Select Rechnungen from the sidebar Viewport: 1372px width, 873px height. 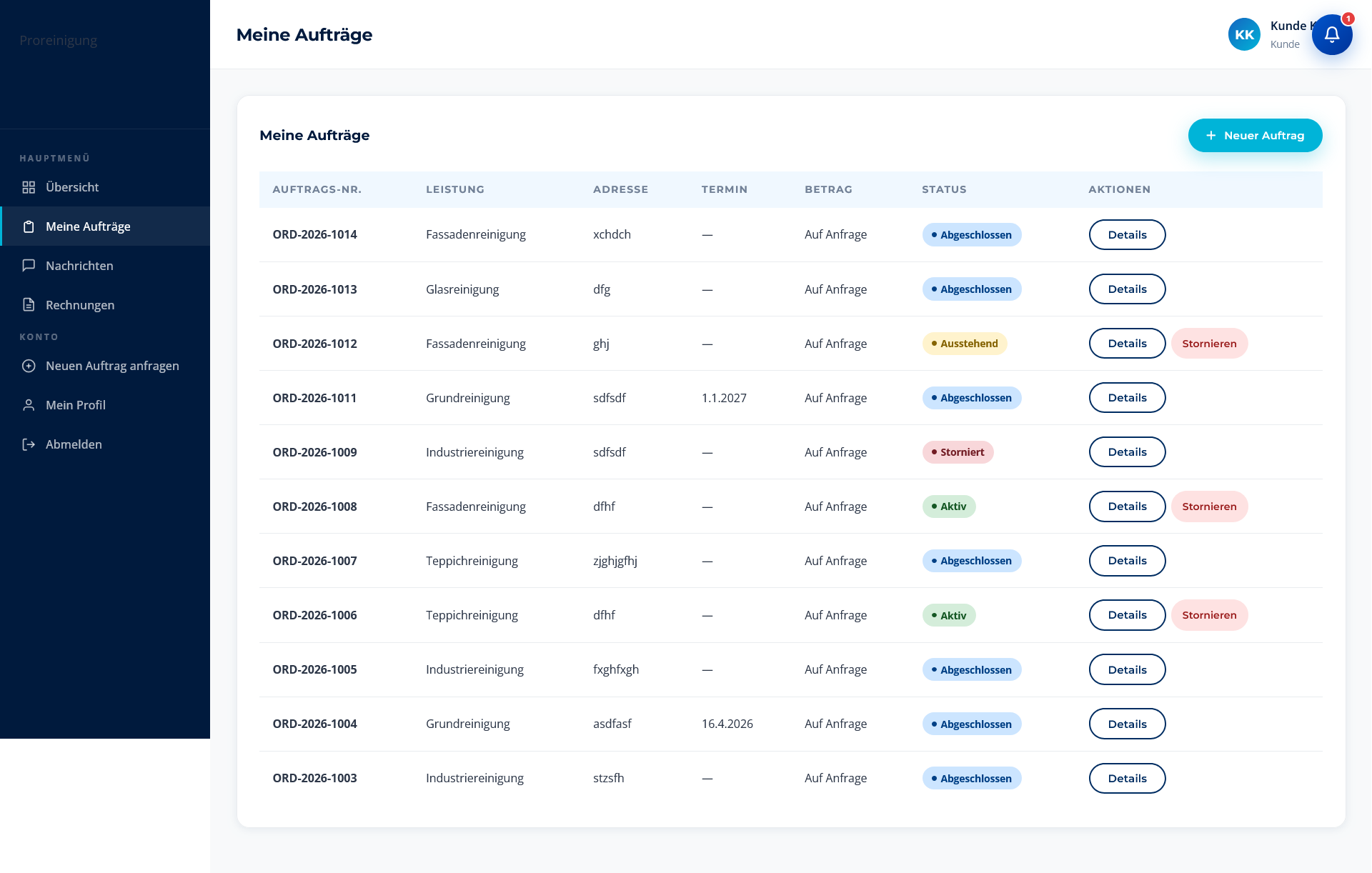[x=106, y=305]
